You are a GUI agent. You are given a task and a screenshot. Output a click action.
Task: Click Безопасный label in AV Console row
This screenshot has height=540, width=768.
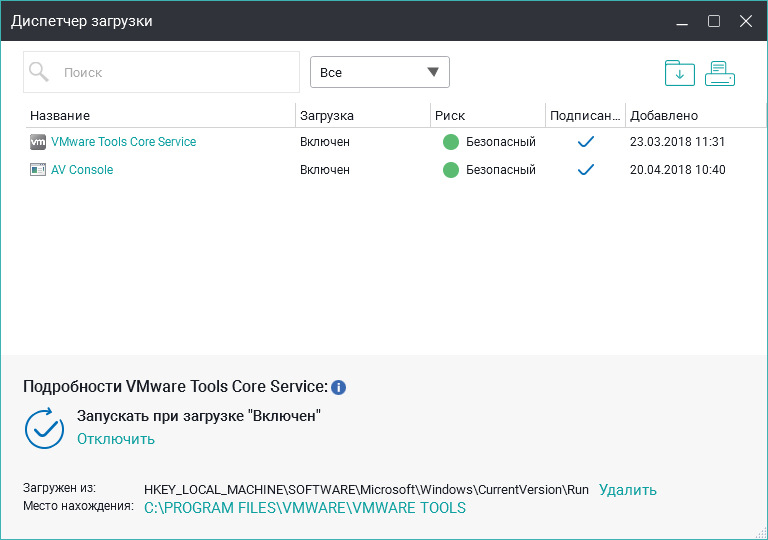[501, 170]
